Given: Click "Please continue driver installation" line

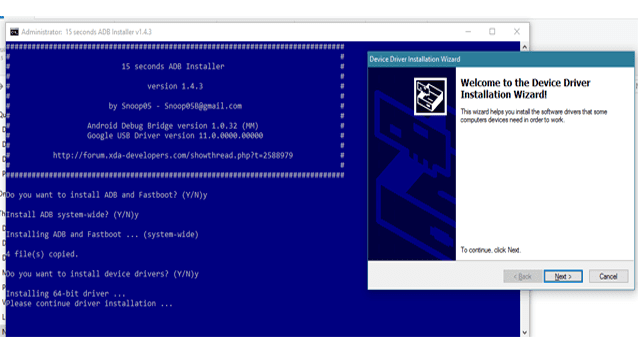Looking at the screenshot, I should pyautogui.click(x=89, y=304).
